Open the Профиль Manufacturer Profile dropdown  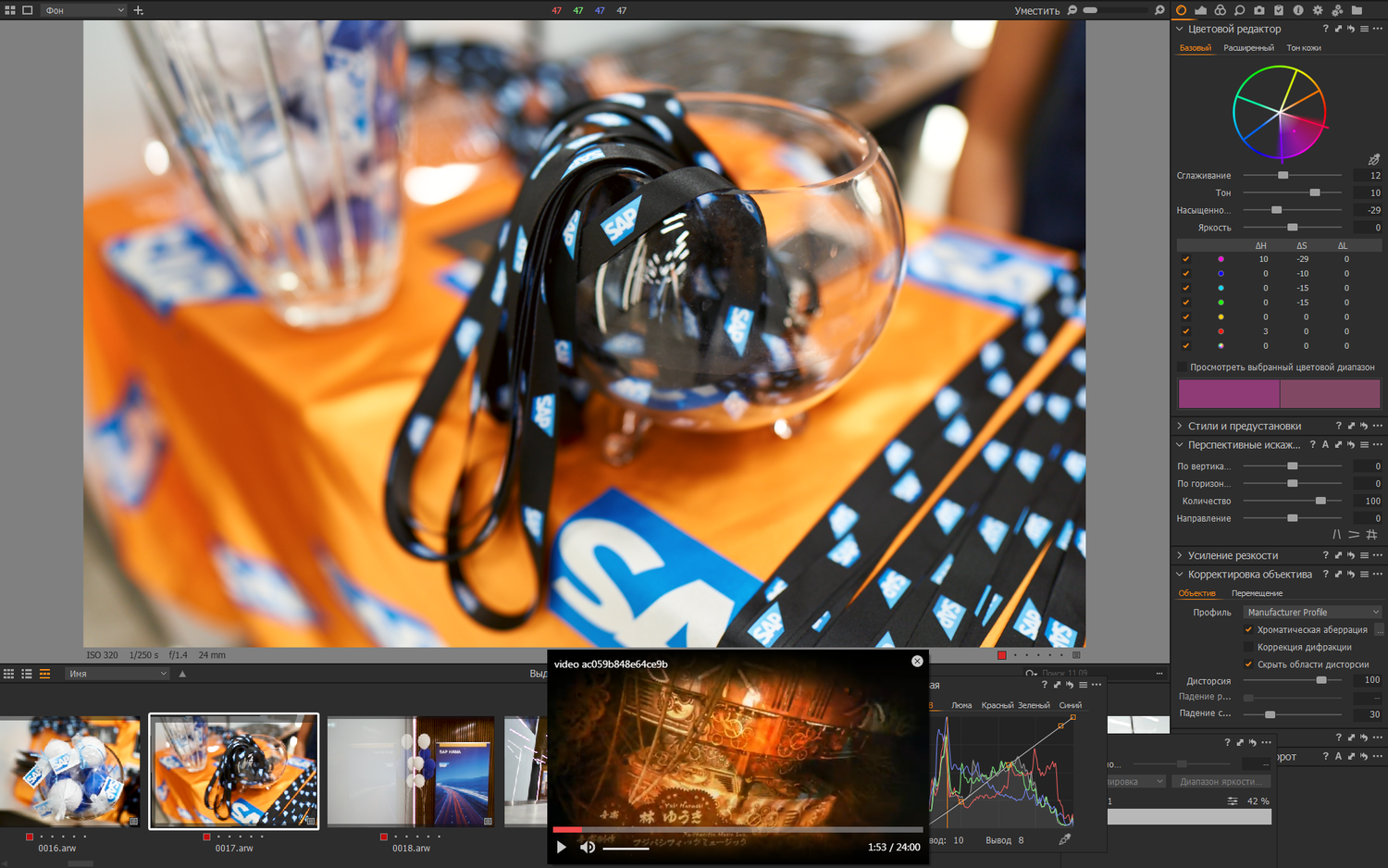pyautogui.click(x=1312, y=612)
